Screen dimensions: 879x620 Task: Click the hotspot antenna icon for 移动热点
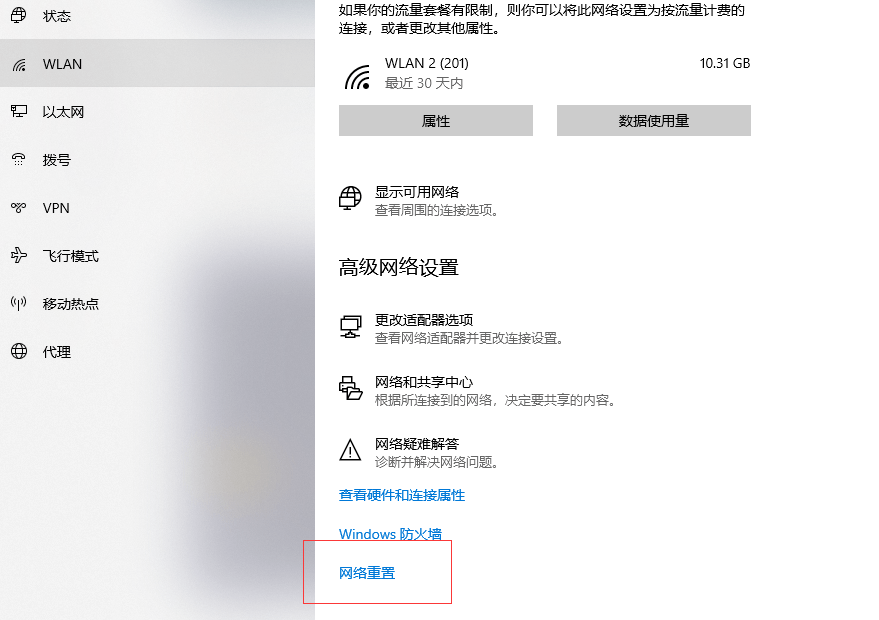[18, 303]
